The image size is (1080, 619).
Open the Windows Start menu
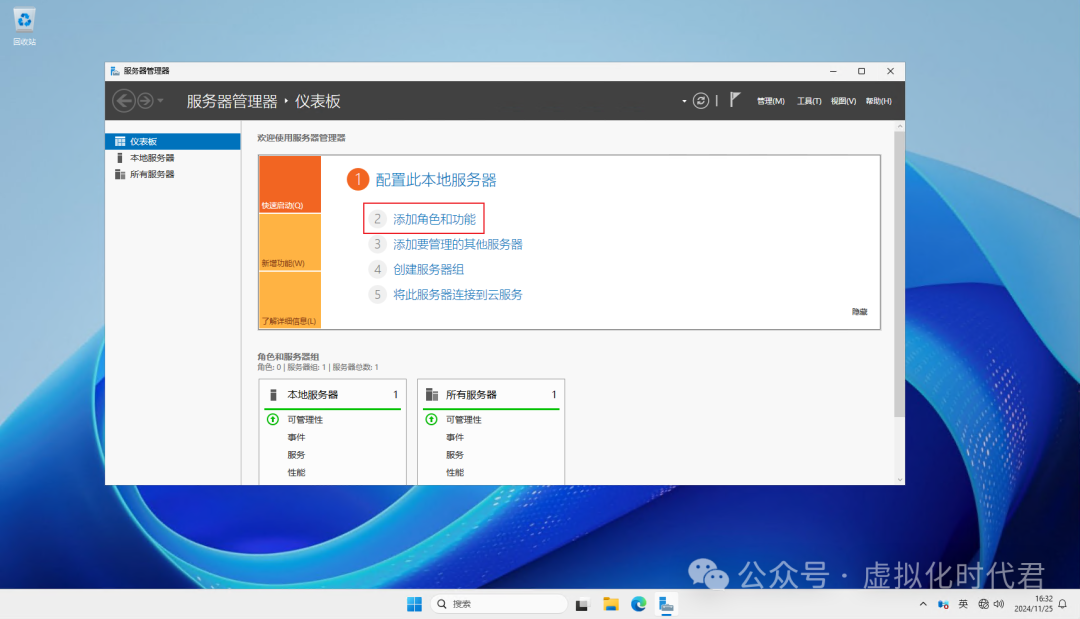click(x=414, y=604)
